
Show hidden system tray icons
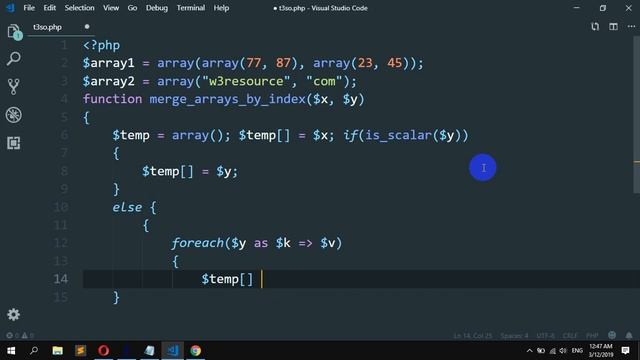[529, 351]
